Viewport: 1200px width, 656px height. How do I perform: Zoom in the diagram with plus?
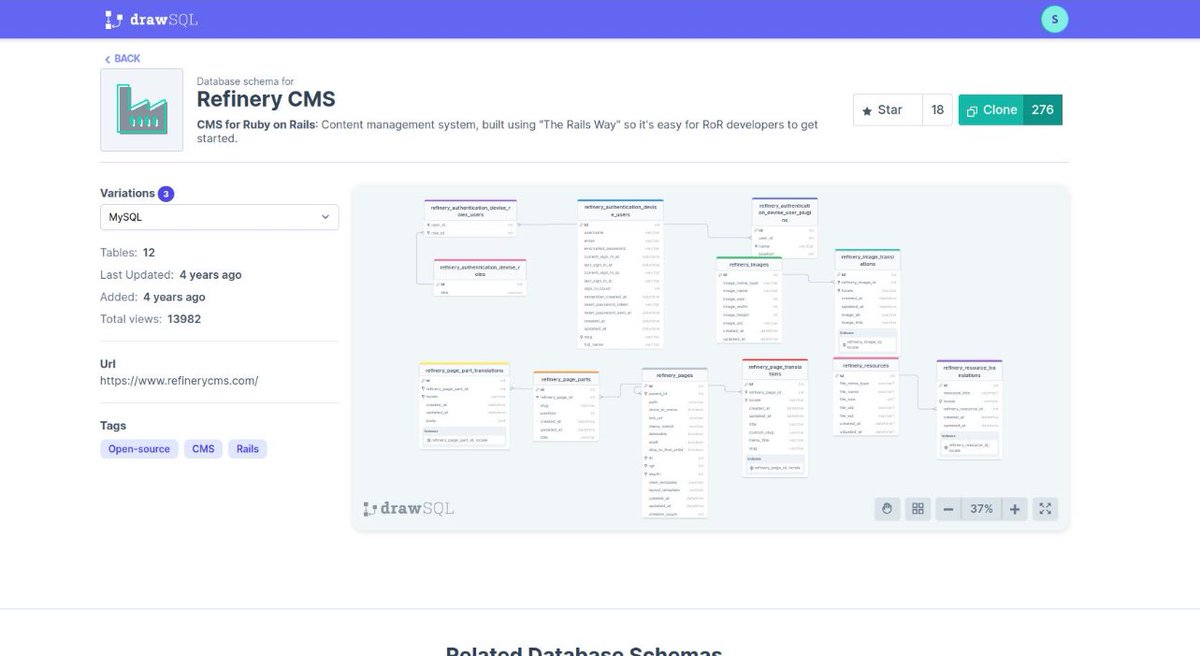click(1014, 509)
